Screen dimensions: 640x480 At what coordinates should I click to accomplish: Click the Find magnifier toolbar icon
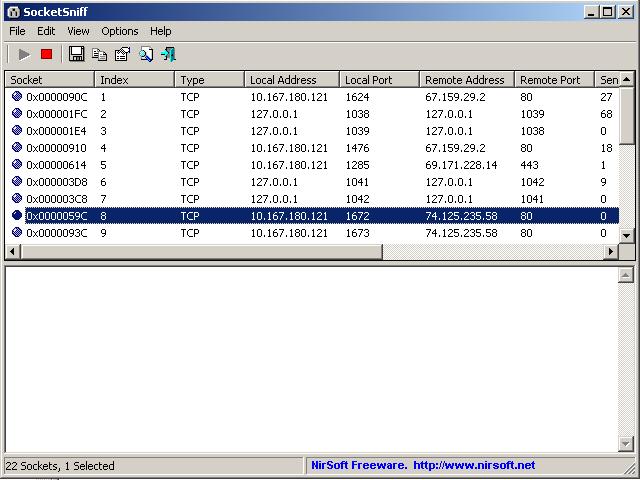(146, 54)
